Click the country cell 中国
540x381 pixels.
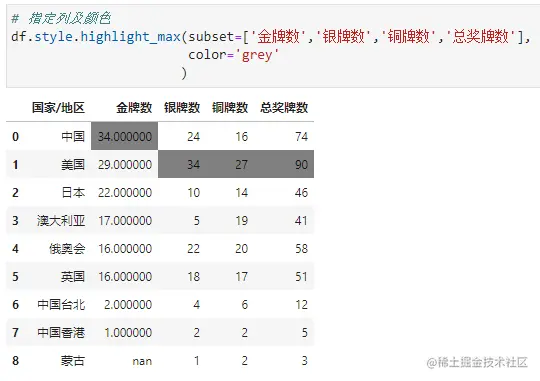[x=73, y=136]
